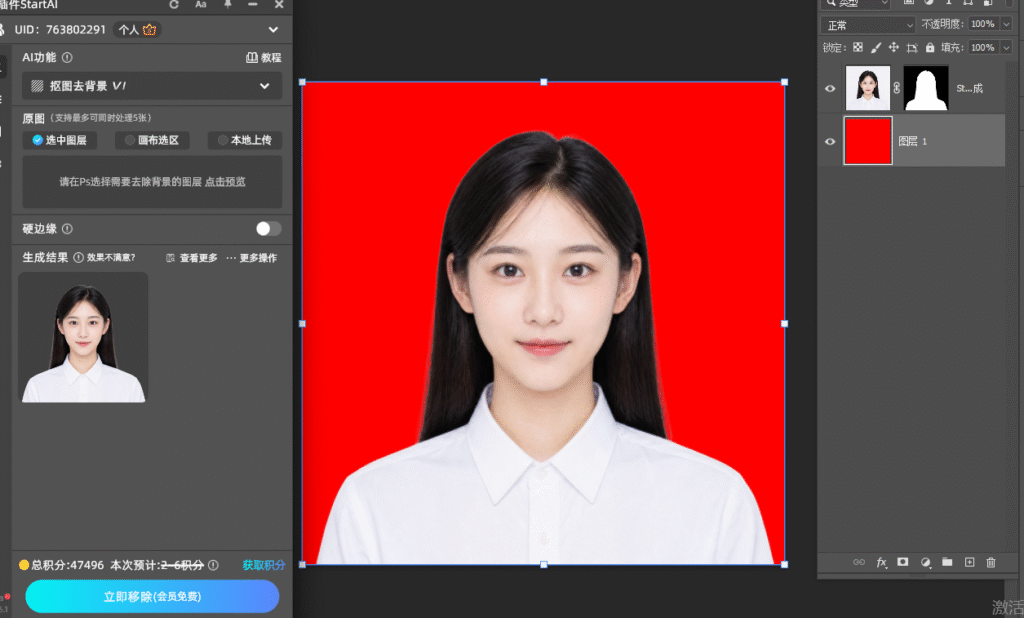Click the 点击预览 link
This screenshot has width=1024, height=618.
225,182
